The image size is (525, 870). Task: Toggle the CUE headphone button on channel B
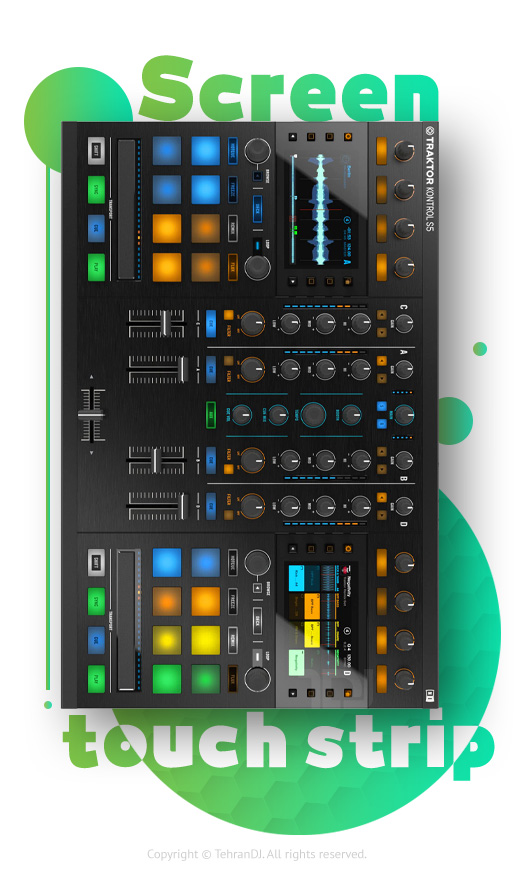click(x=211, y=460)
